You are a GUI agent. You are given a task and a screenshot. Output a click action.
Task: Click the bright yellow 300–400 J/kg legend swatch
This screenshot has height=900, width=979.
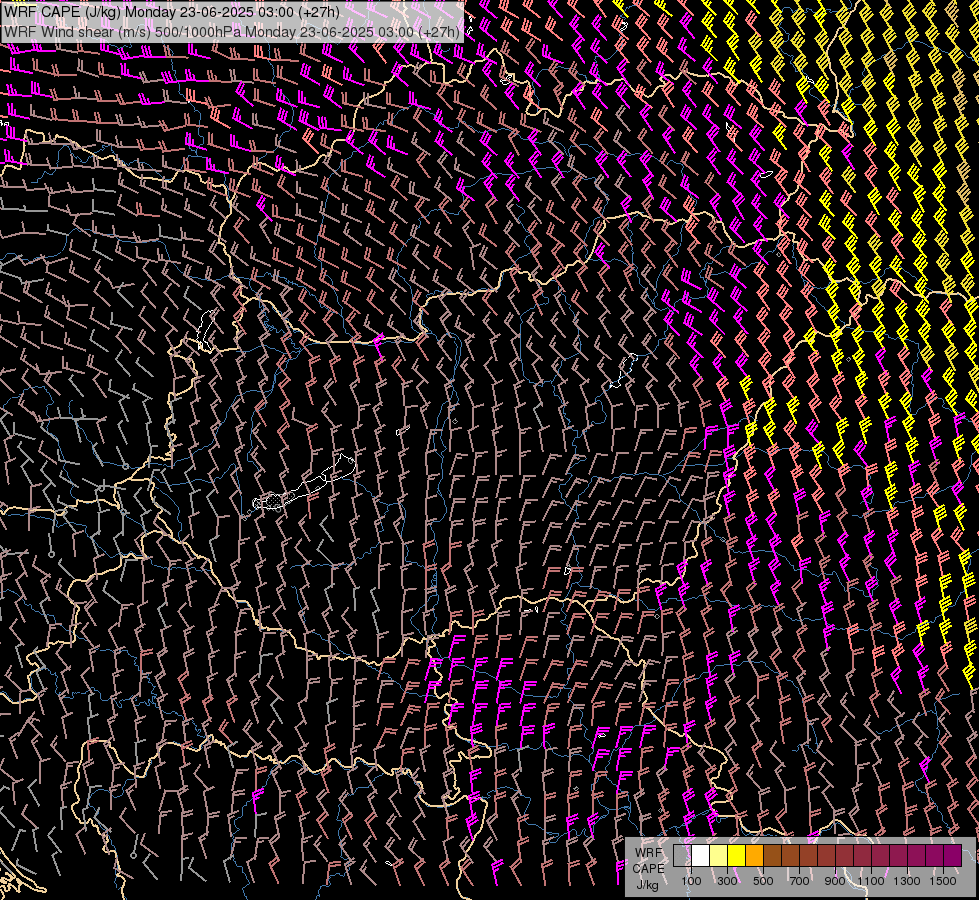click(737, 855)
